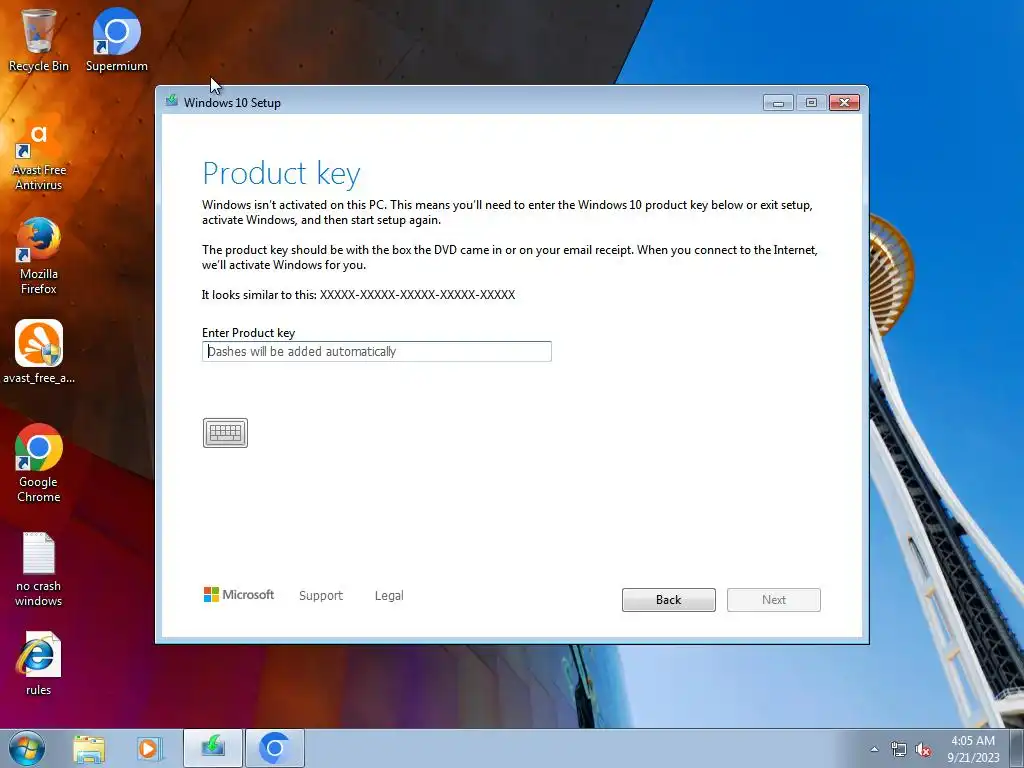Switch to Supermium in the taskbar
Viewport: 1024px width, 768px height.
coord(274,748)
